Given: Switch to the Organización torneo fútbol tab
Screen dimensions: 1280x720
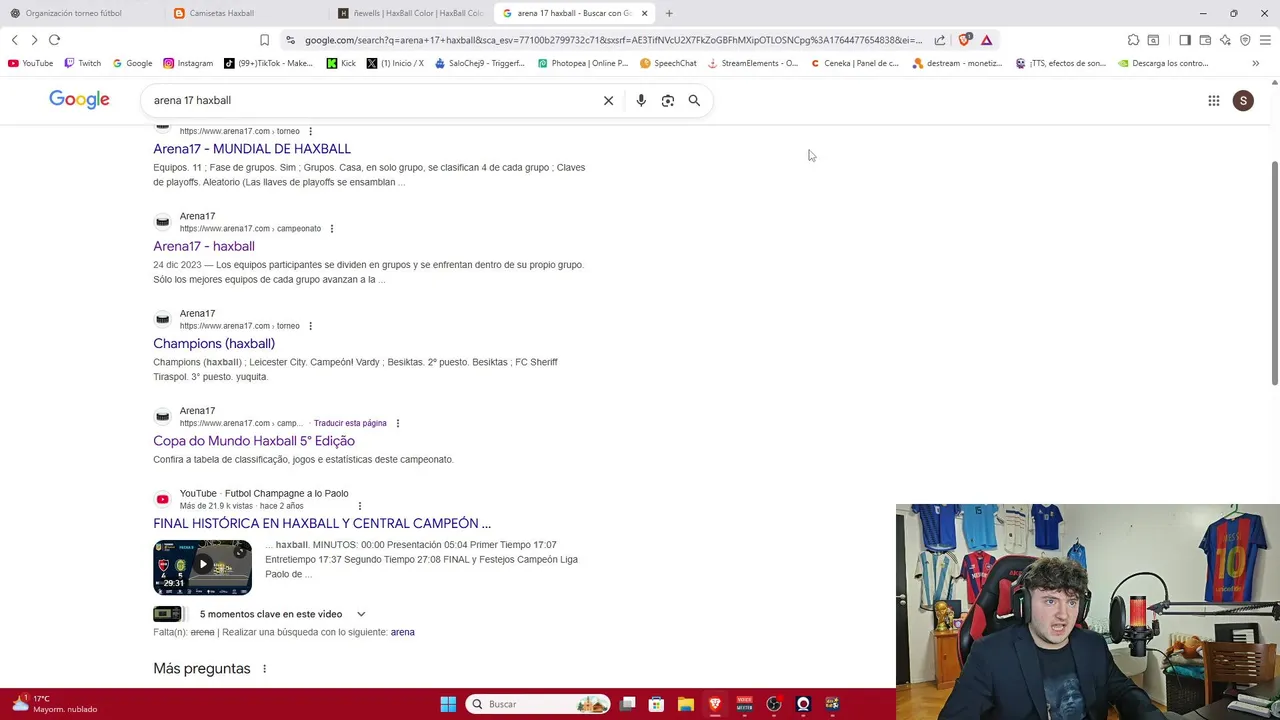Looking at the screenshot, I should tap(80, 13).
